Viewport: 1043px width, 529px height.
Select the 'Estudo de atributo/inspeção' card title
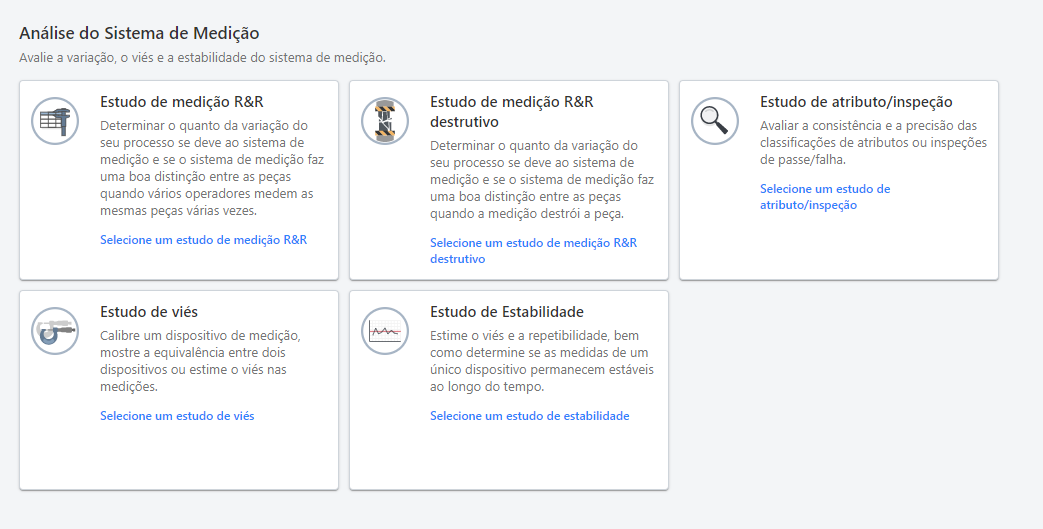click(855, 102)
